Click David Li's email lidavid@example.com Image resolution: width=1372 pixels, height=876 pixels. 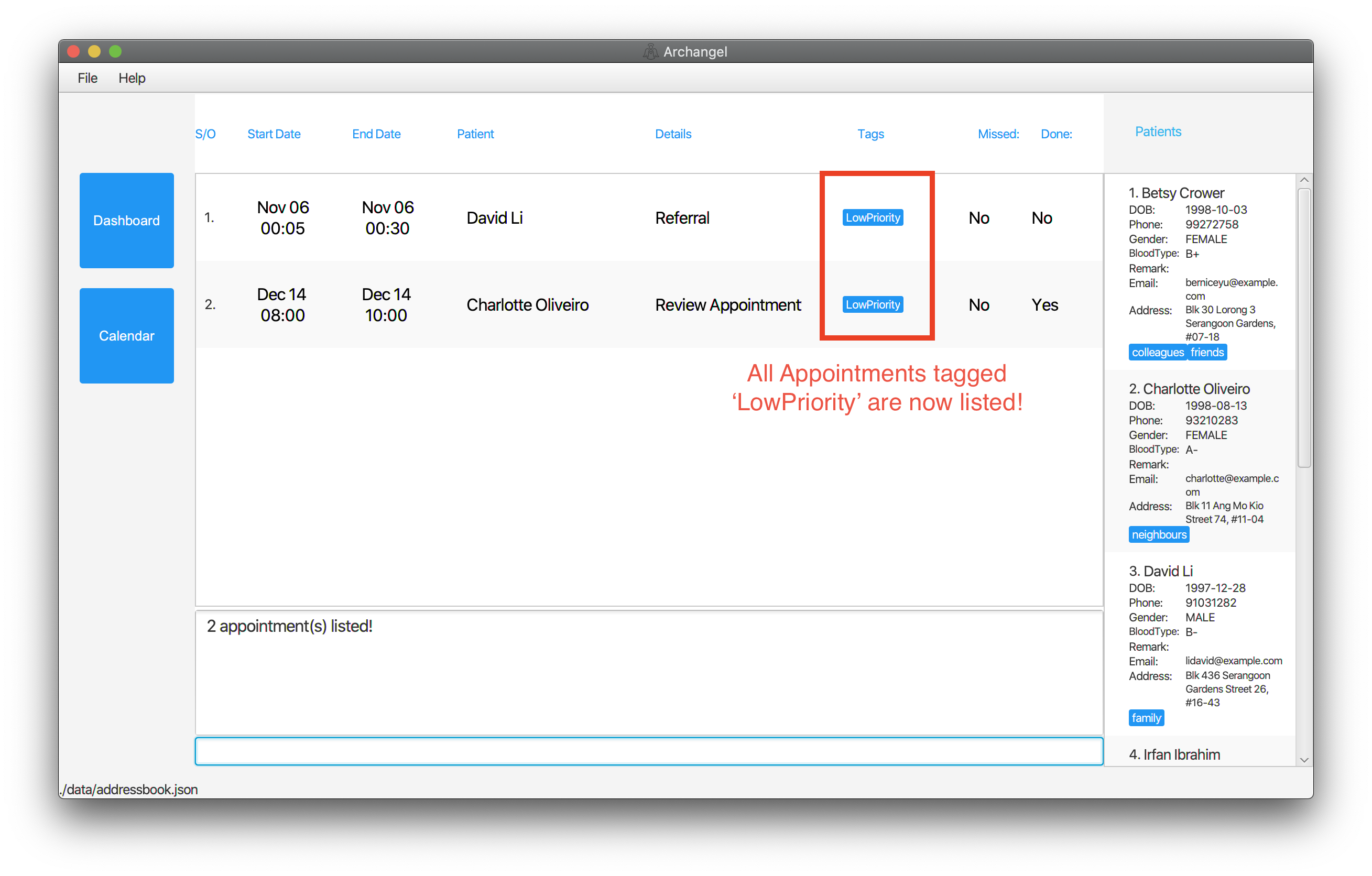(1234, 661)
